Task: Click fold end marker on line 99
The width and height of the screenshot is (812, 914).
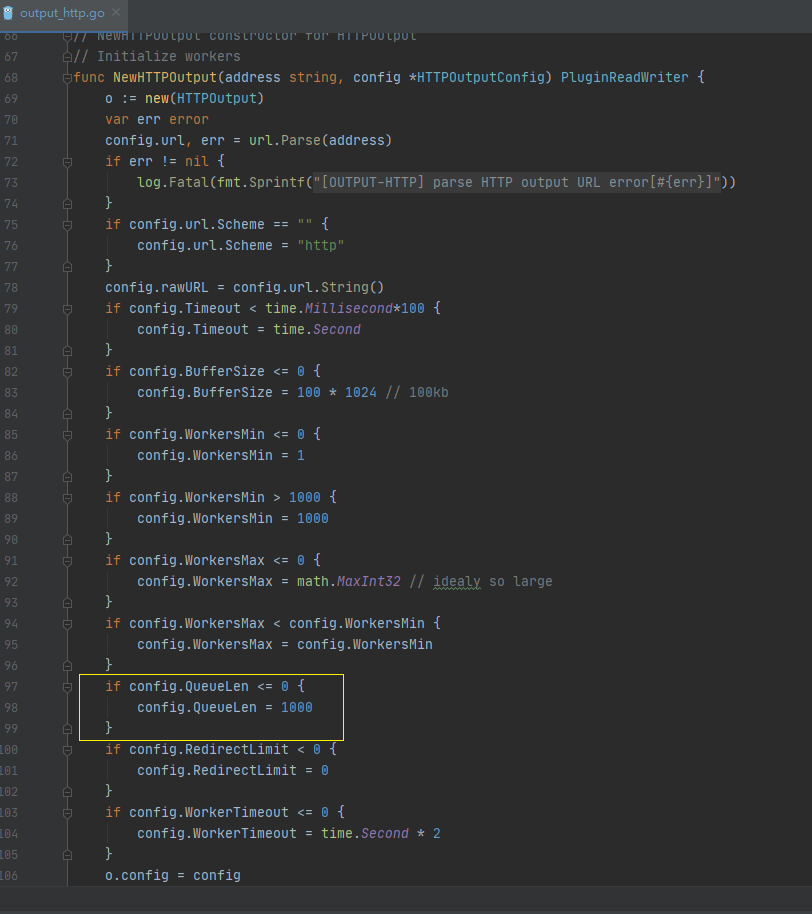Action: click(x=67, y=729)
